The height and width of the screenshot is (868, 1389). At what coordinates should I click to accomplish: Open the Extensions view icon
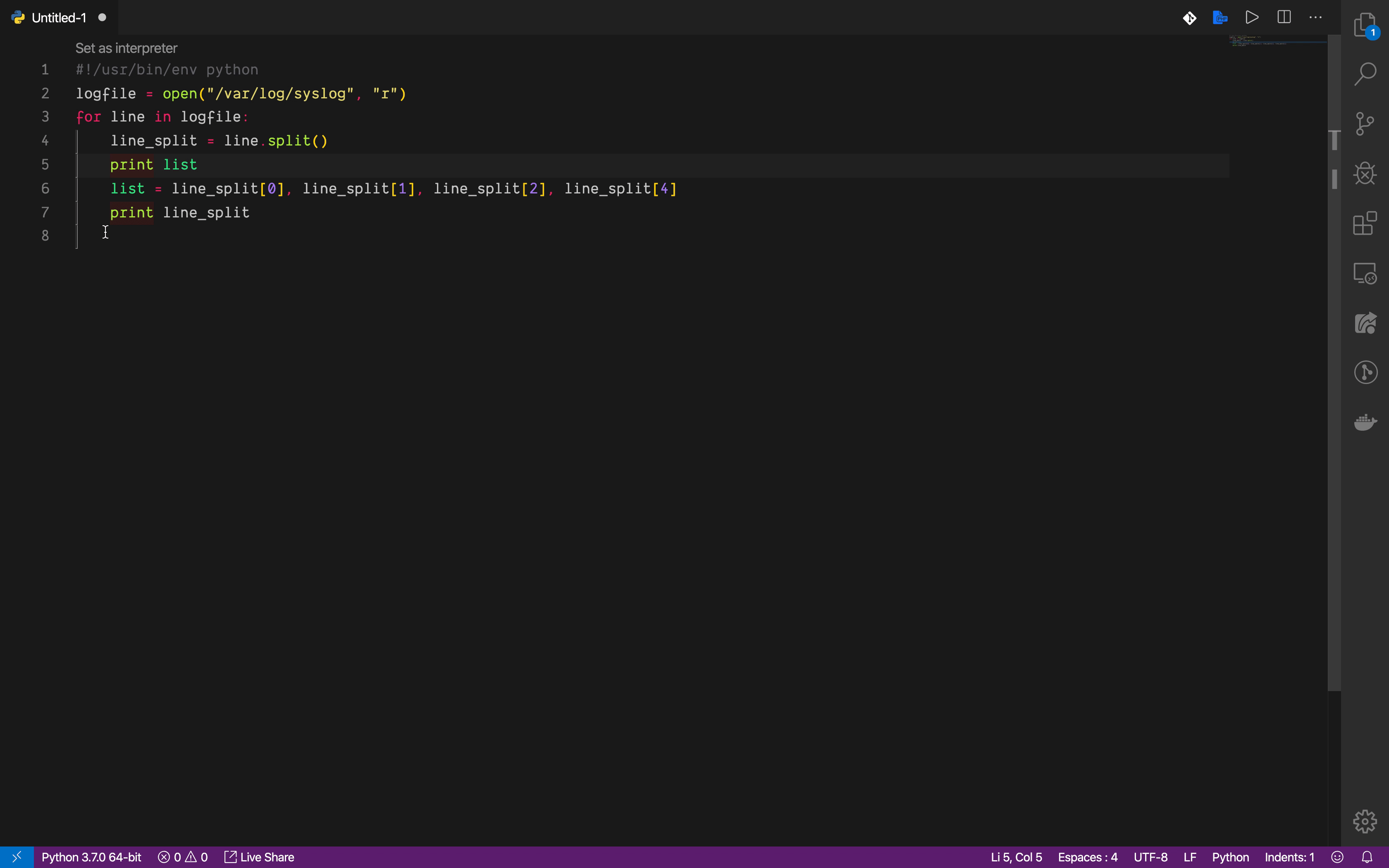(1365, 223)
